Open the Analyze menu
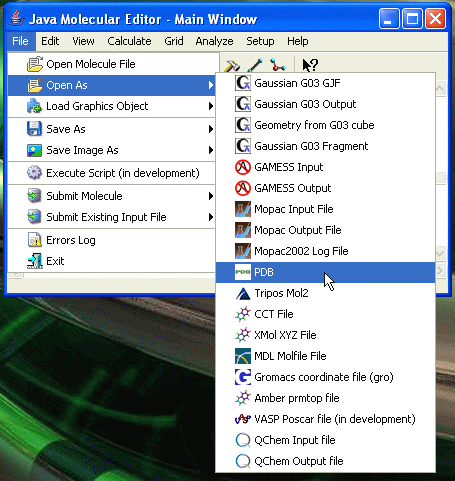This screenshot has width=455, height=481. pyautogui.click(x=214, y=41)
